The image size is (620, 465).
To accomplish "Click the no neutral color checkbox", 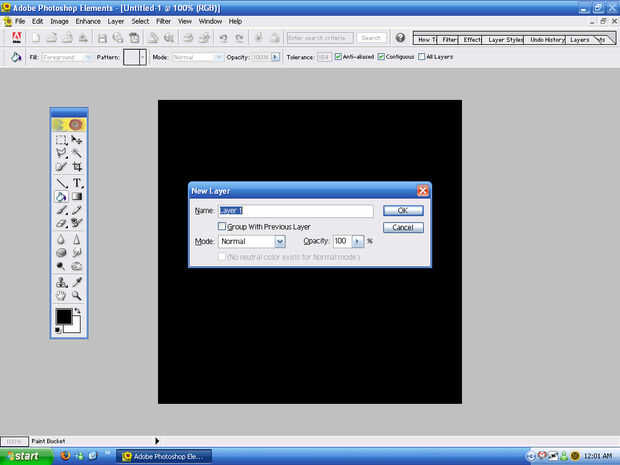I will pyautogui.click(x=222, y=257).
